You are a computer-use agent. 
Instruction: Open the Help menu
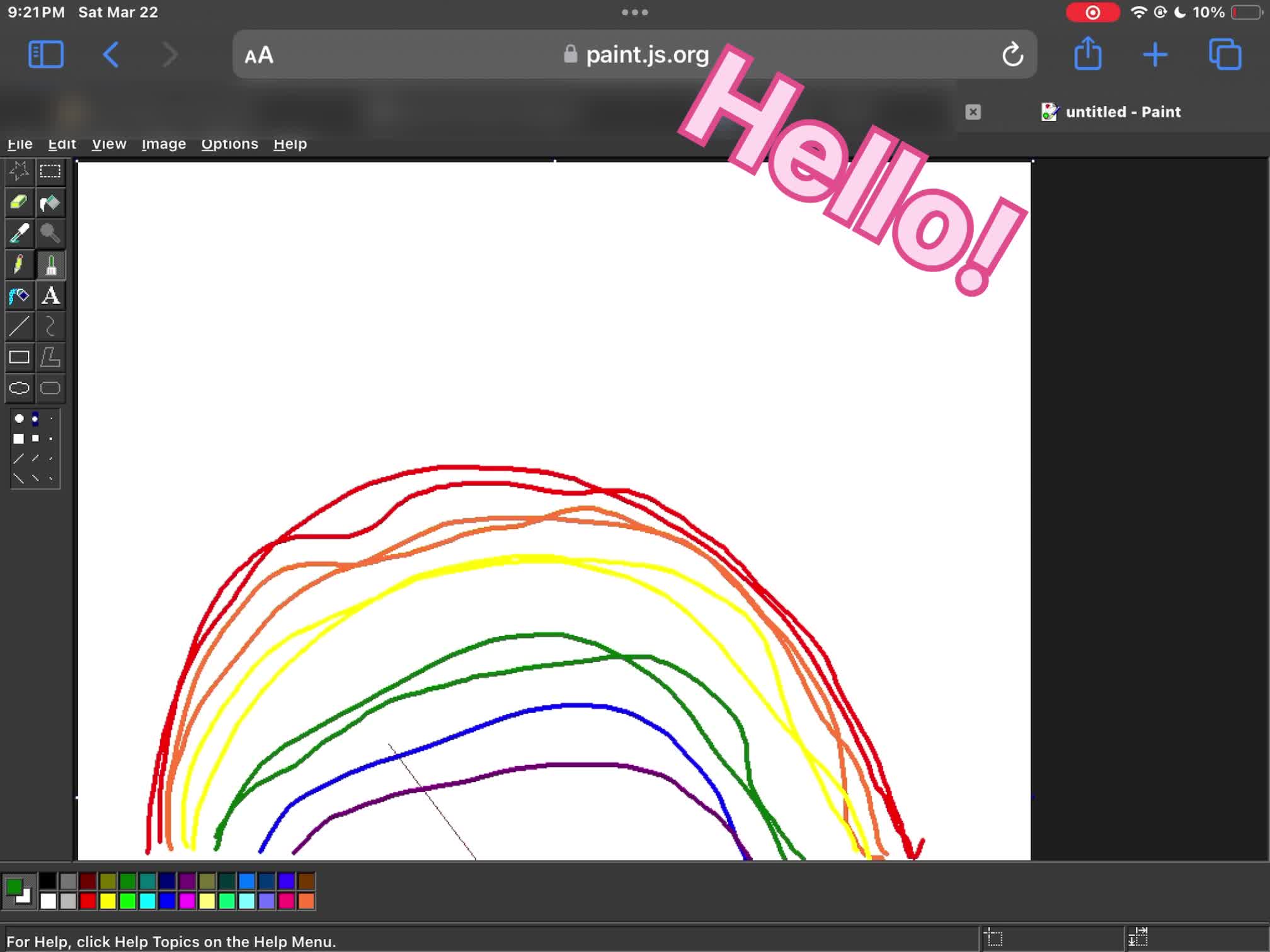coord(290,144)
